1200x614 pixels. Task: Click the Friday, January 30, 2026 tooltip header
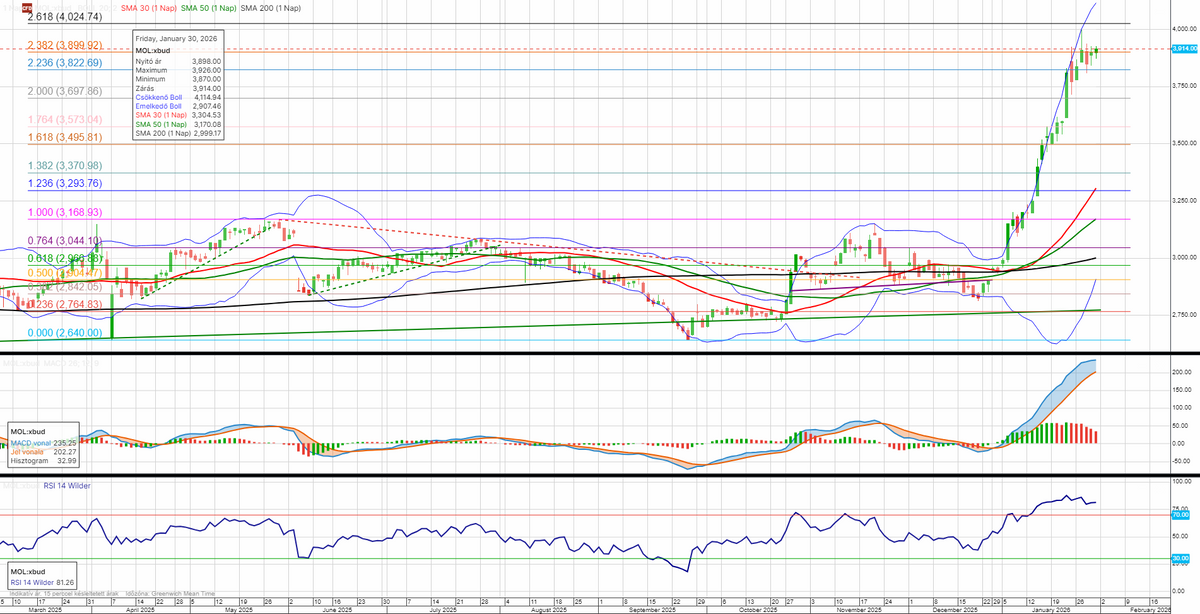[x=177, y=38]
